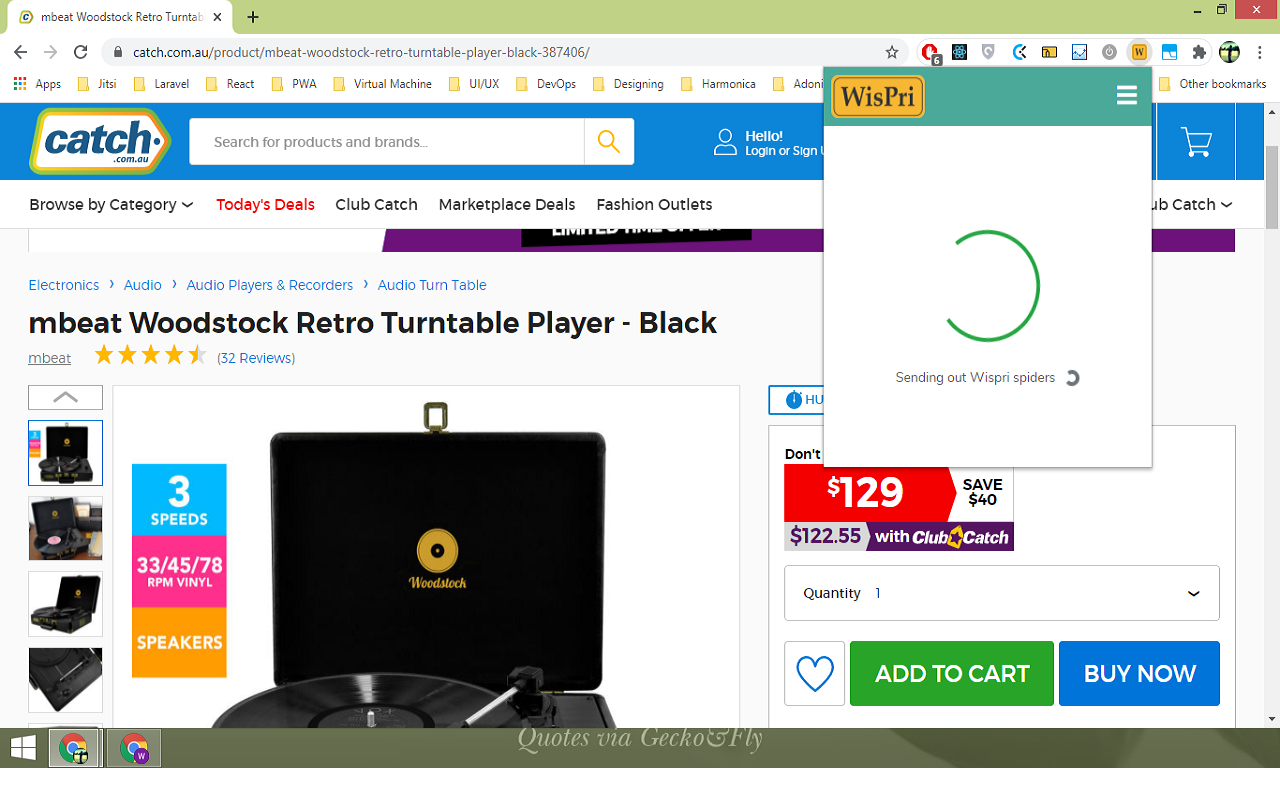Open Audio Players & Recorders breadcrumb

[270, 285]
